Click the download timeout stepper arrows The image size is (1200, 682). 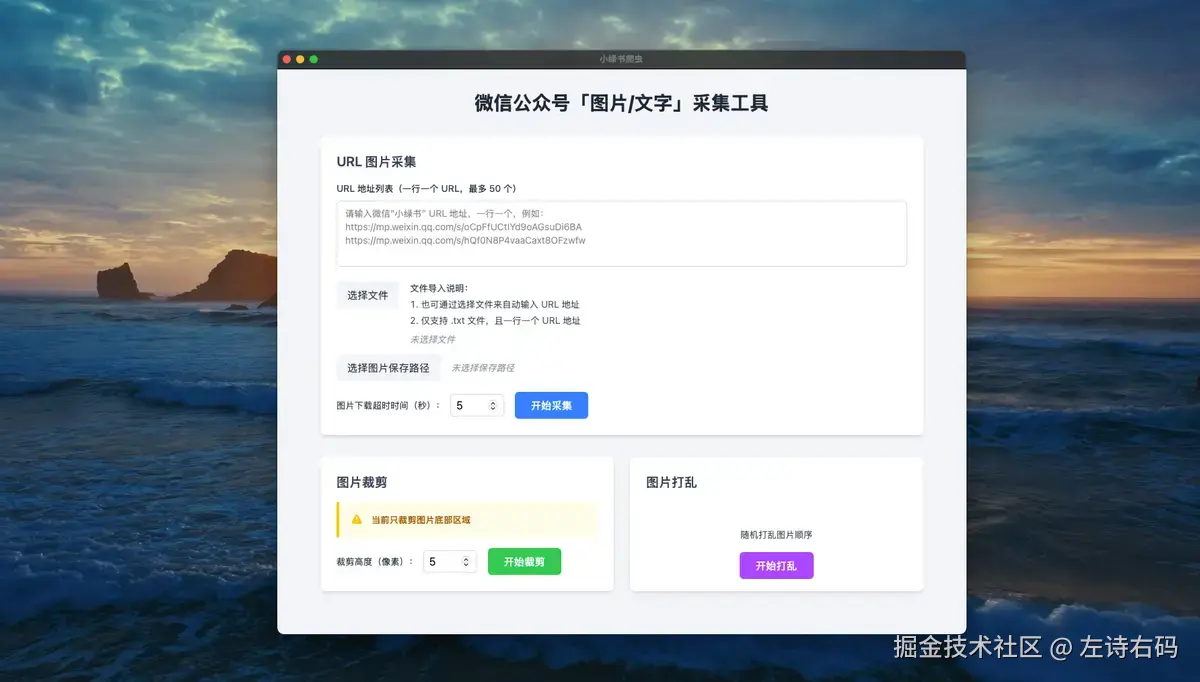click(x=493, y=405)
